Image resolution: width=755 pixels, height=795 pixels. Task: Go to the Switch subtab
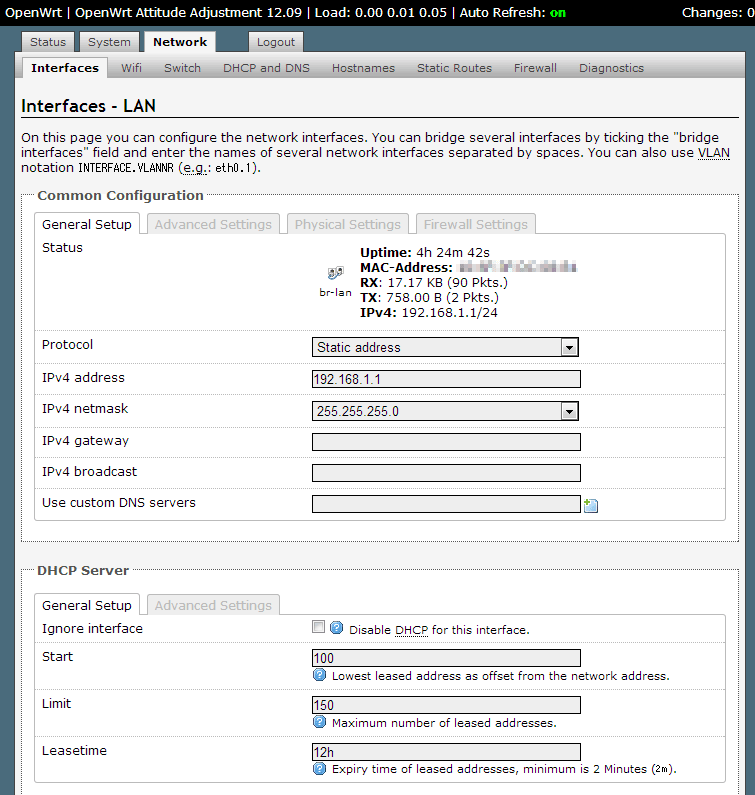(183, 68)
